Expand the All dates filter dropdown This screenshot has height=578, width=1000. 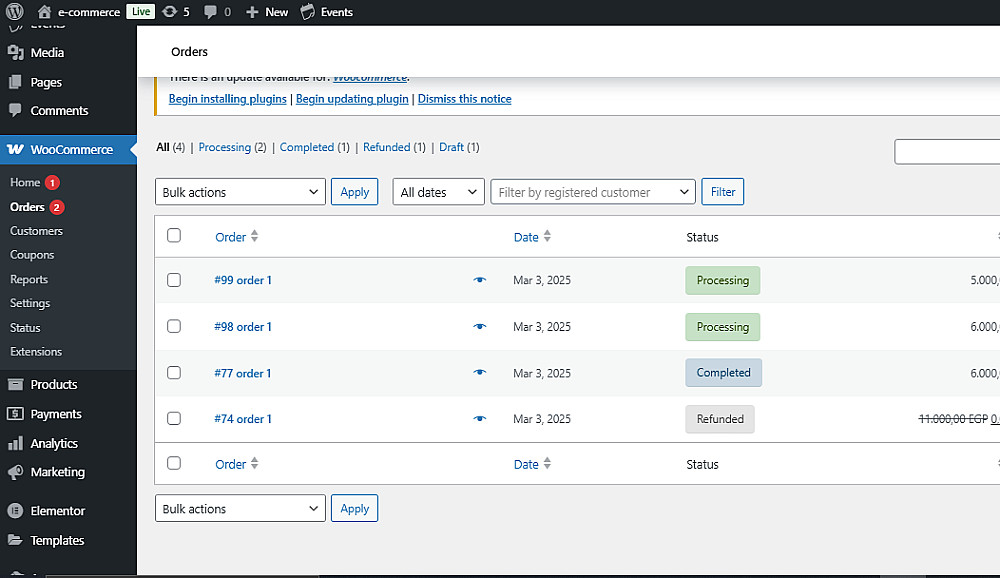[x=439, y=192]
